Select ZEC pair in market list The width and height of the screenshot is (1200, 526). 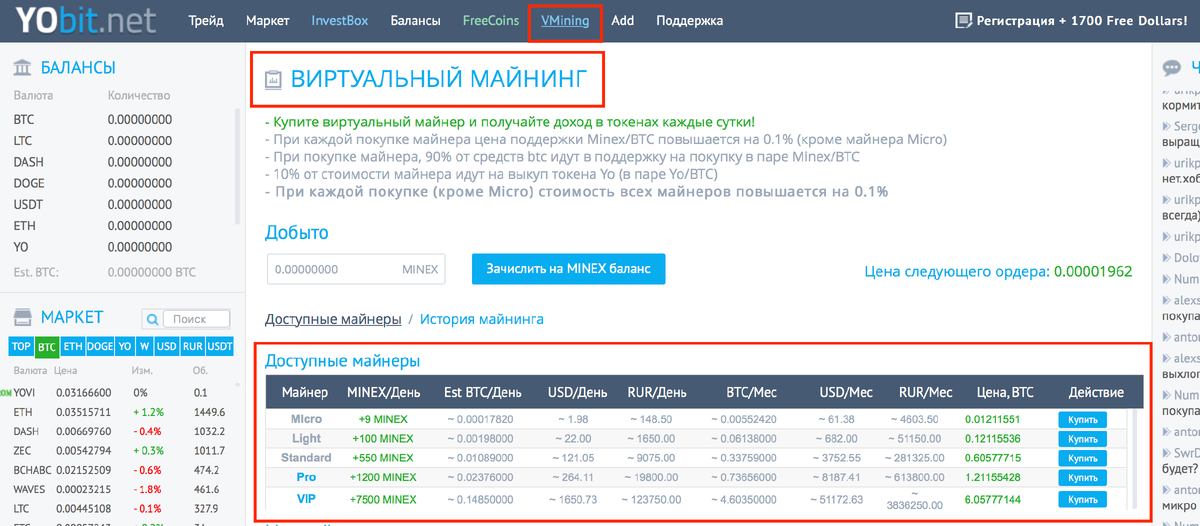tap(120, 451)
